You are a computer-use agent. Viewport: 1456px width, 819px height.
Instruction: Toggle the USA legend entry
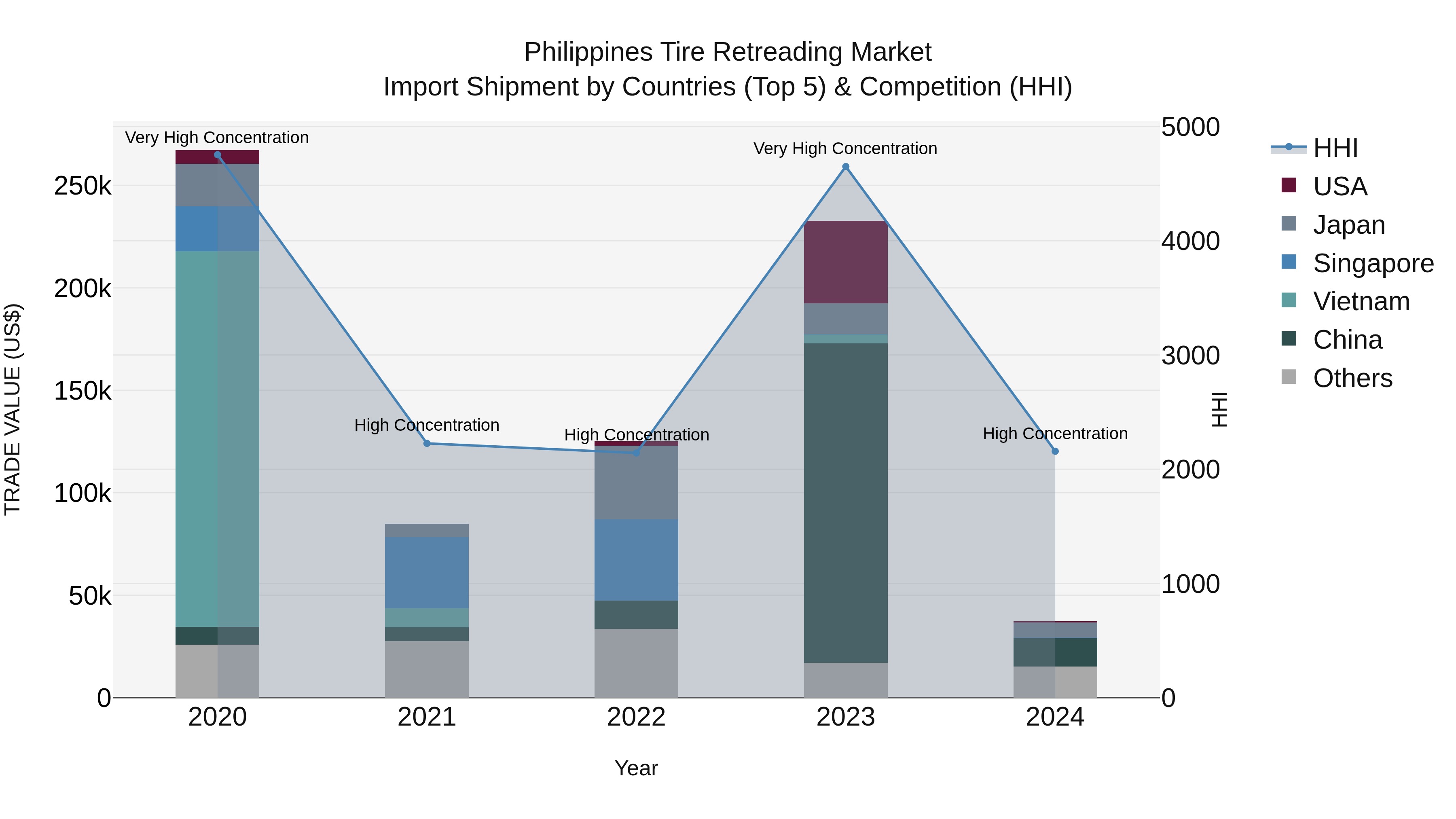[1324, 186]
